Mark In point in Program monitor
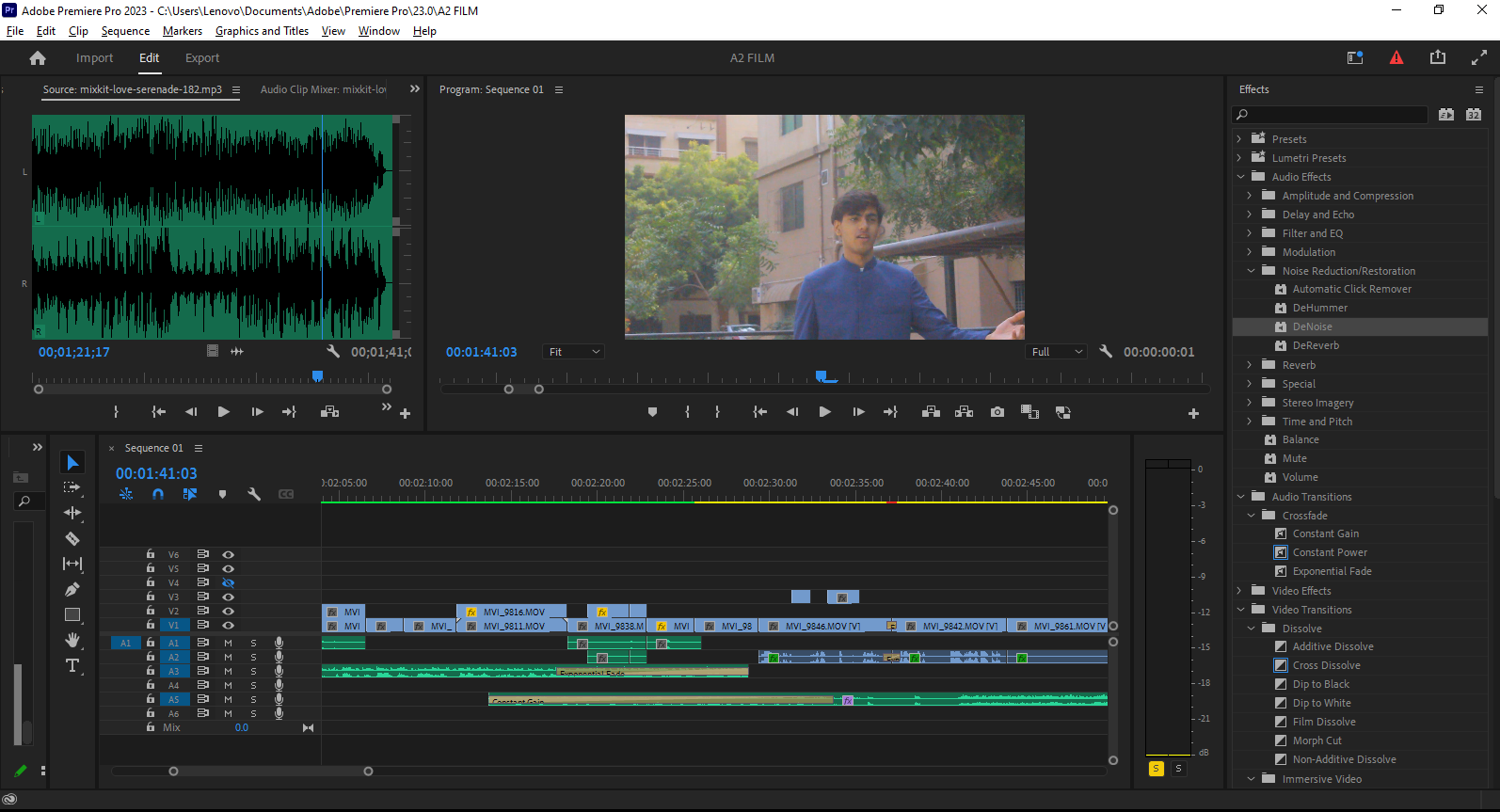The height and width of the screenshot is (812, 1500). pyautogui.click(x=688, y=412)
